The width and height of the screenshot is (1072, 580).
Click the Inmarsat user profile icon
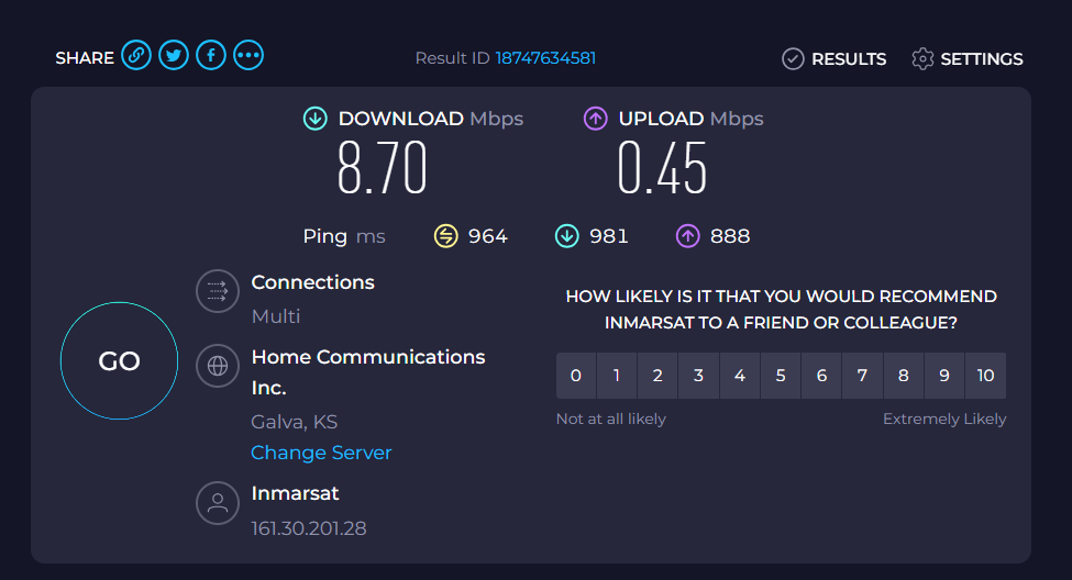point(217,503)
